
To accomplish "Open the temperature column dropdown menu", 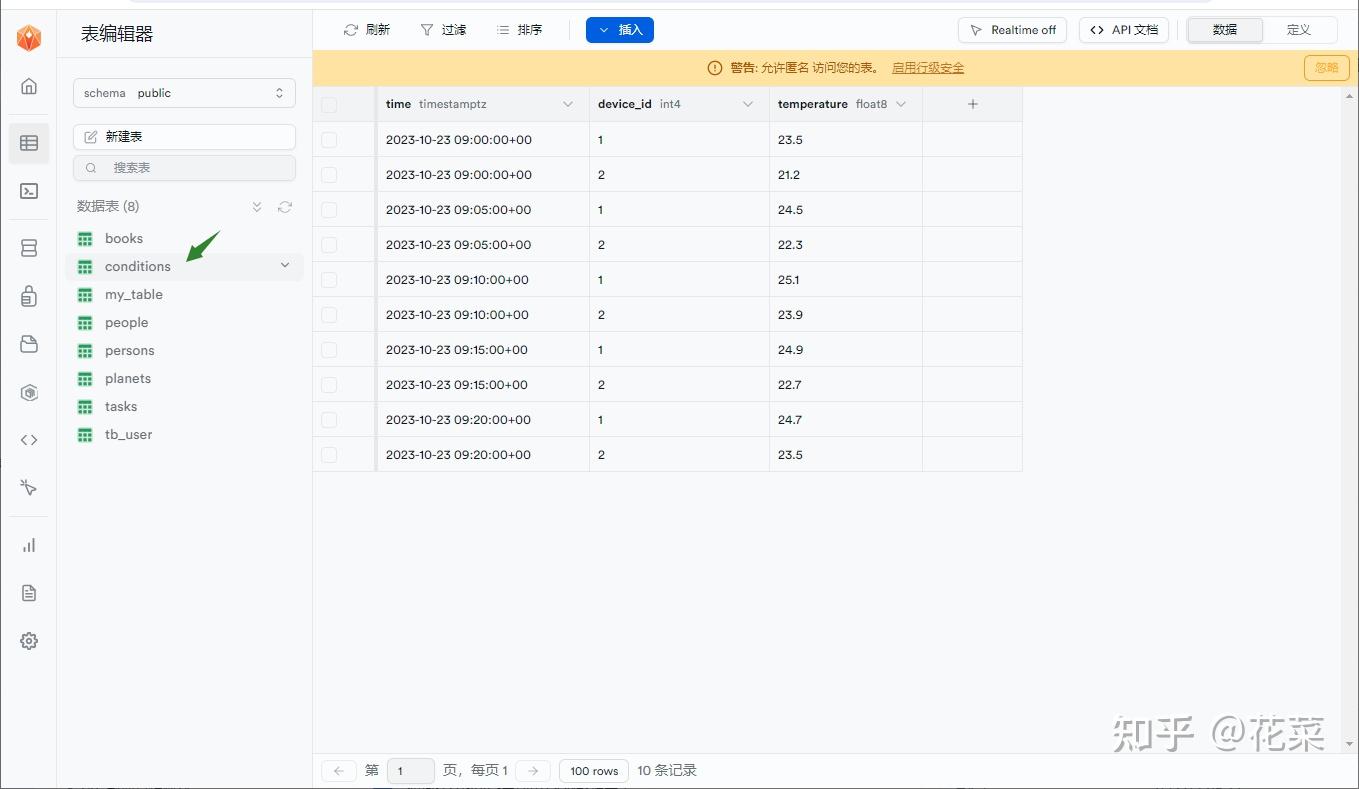I will pos(901,103).
